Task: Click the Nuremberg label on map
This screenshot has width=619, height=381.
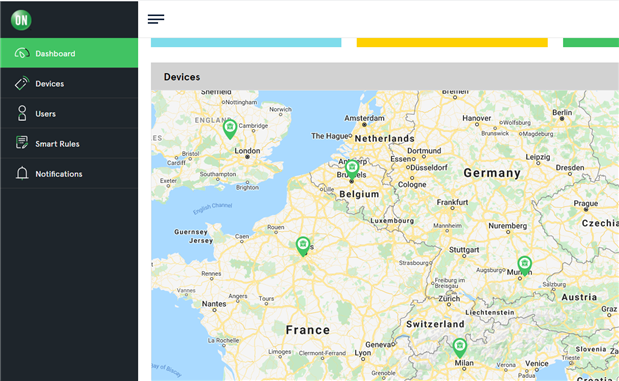Action: coord(508,226)
